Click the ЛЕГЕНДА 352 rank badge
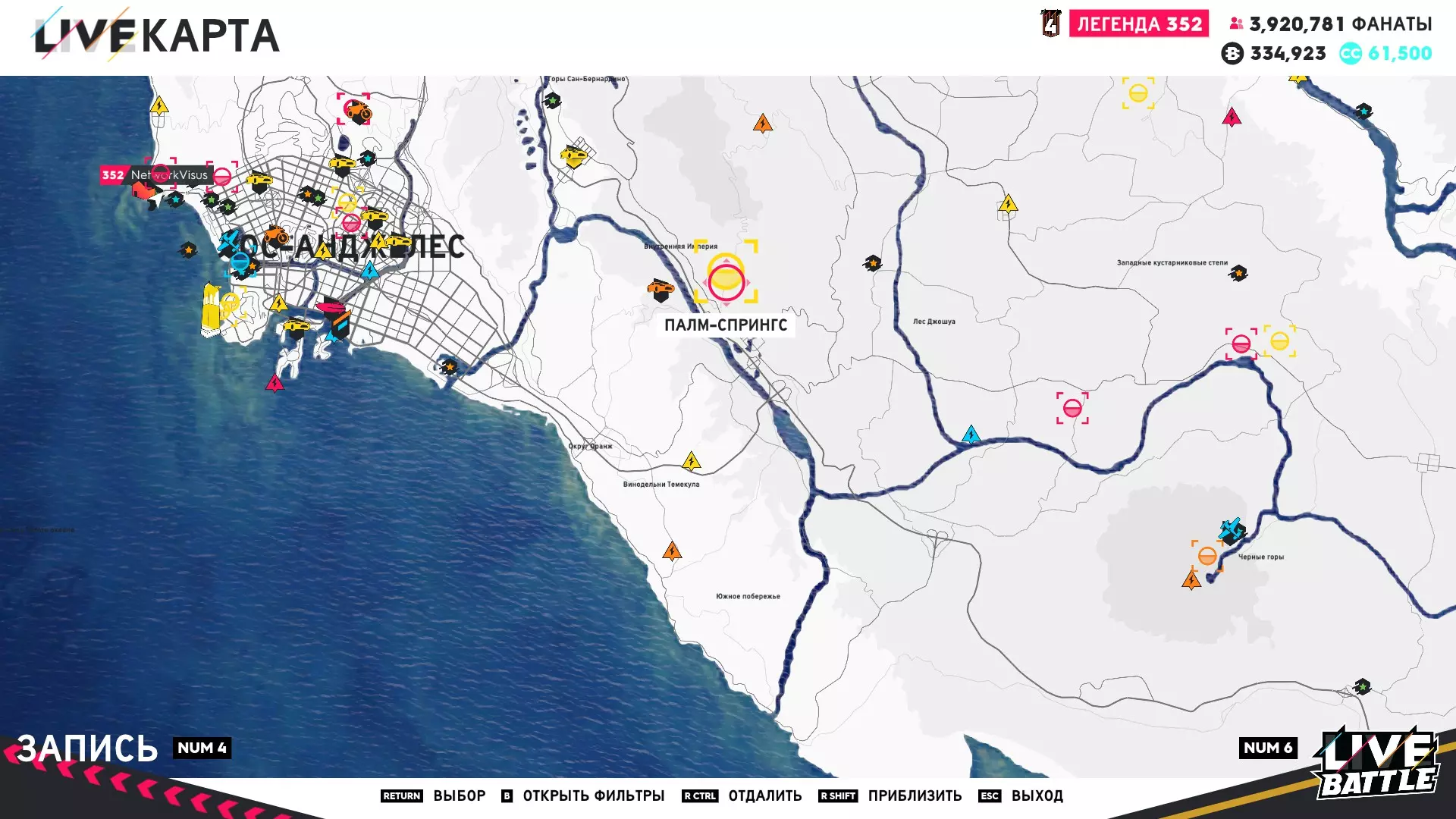Image resolution: width=1456 pixels, height=819 pixels. pyautogui.click(x=1139, y=24)
